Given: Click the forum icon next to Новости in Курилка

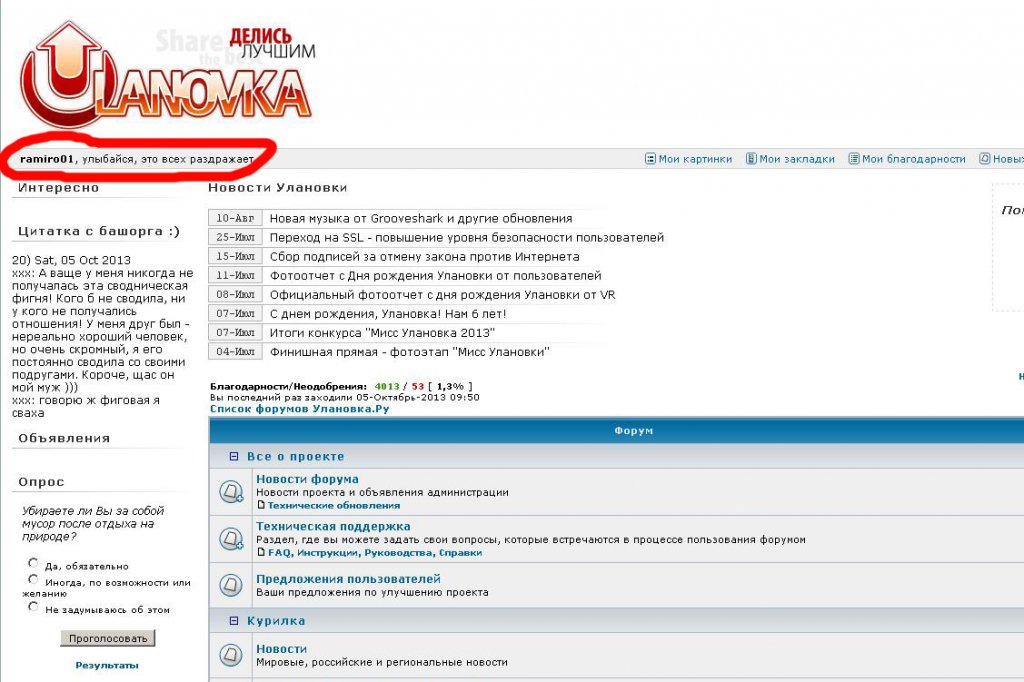Looking at the screenshot, I should [x=231, y=655].
